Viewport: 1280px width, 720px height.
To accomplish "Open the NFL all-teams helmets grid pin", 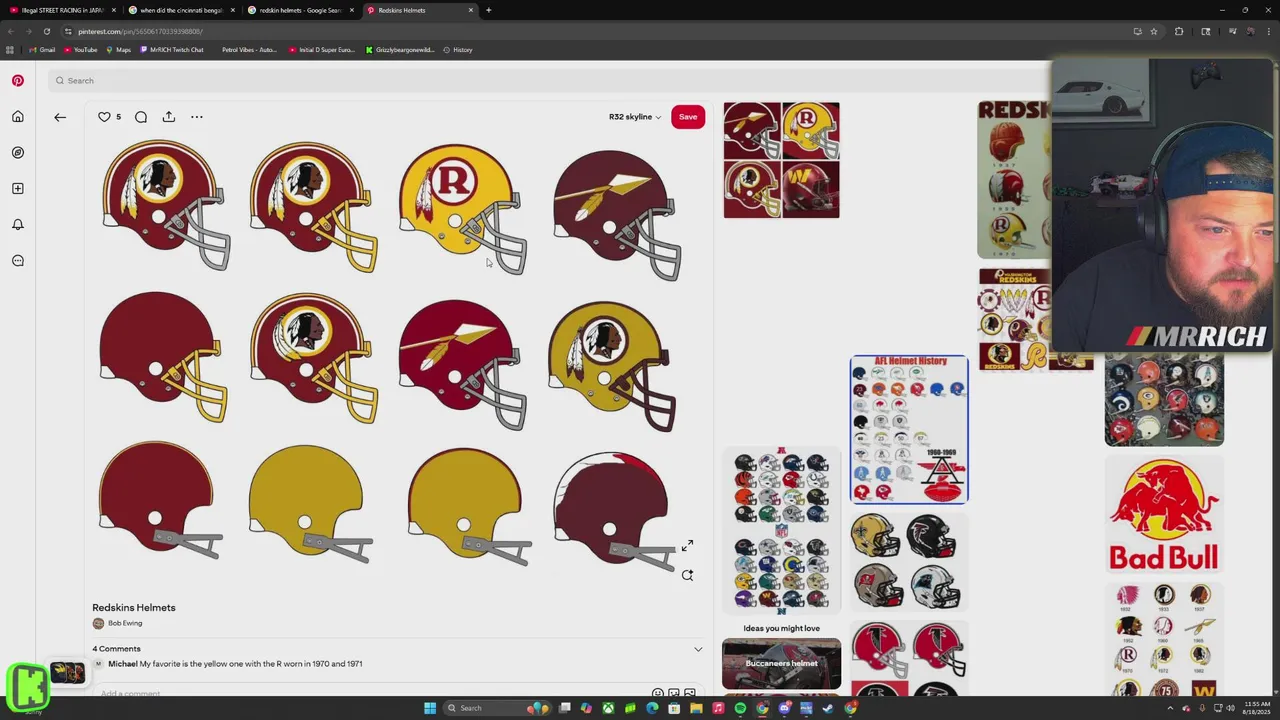I will tap(781, 528).
